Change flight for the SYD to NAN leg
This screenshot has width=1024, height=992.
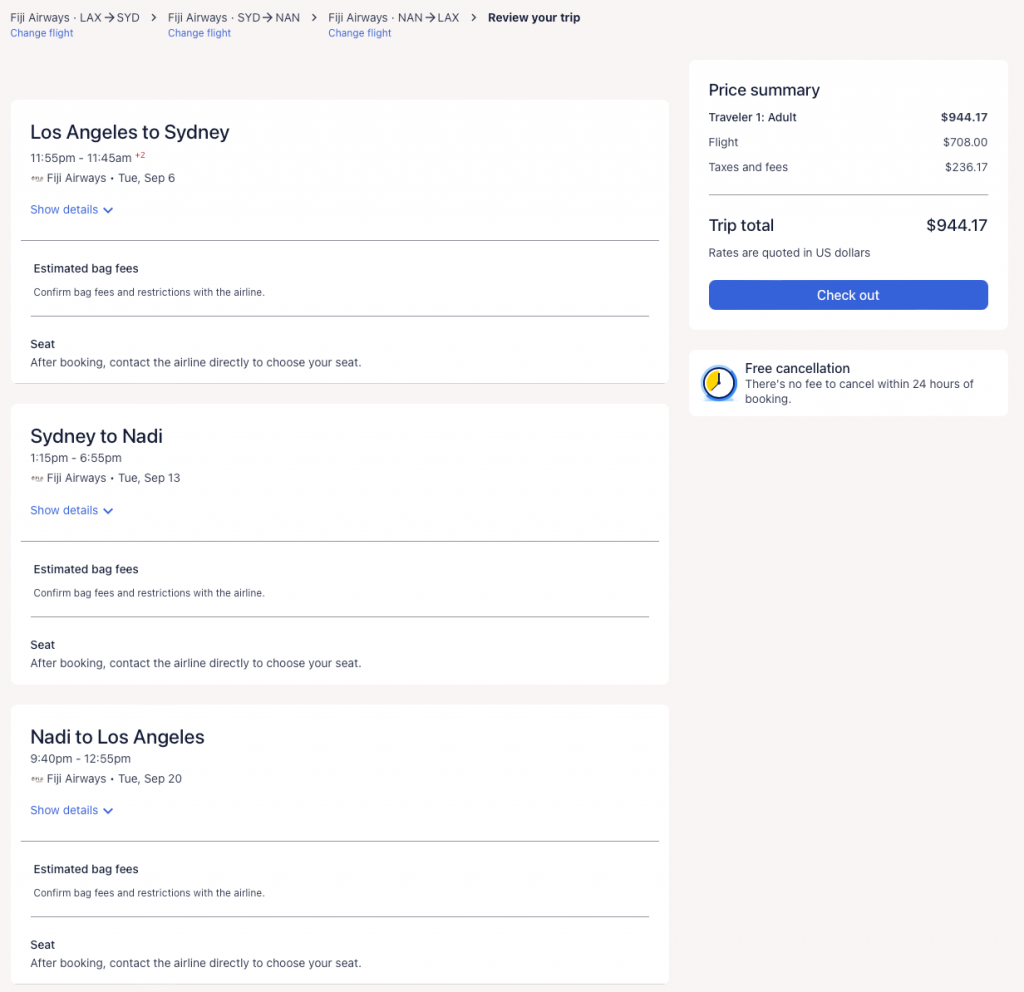pos(199,33)
